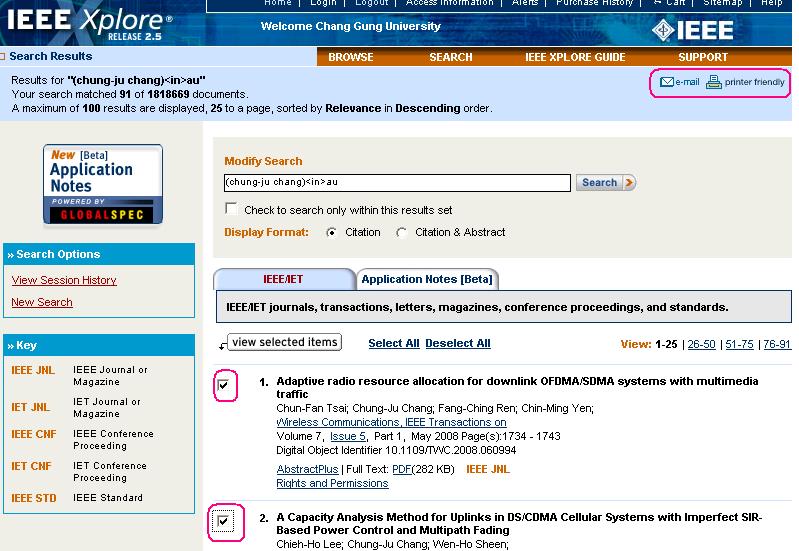Open Access Information in top navigation
Screen dimensions: 799x551
(449, 3)
